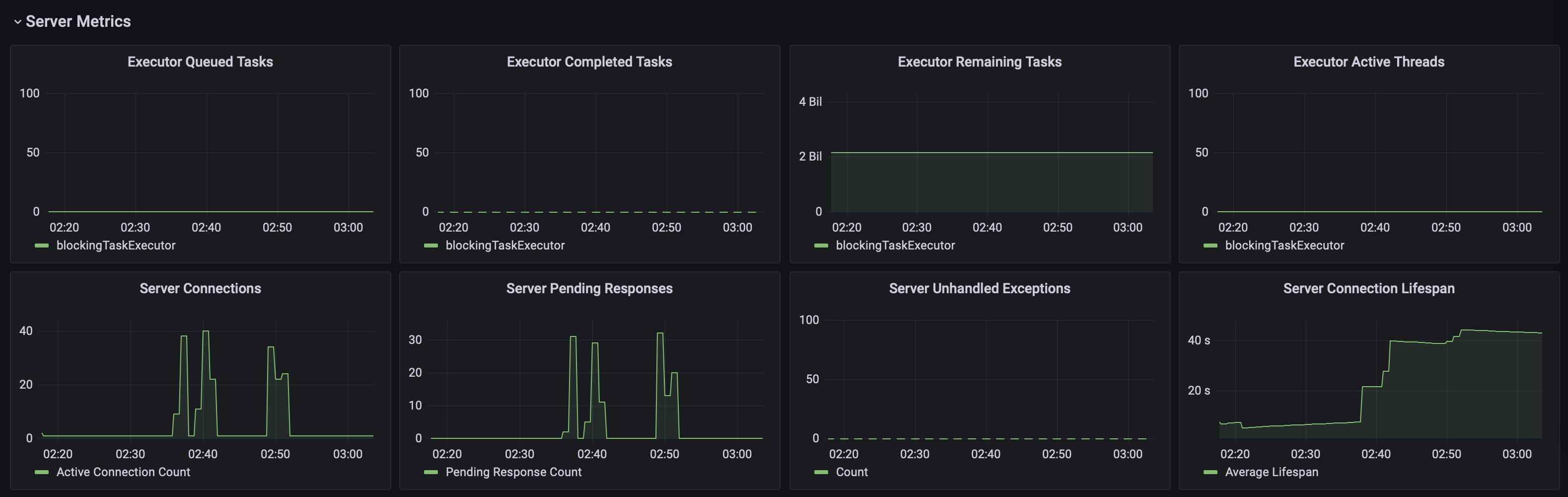Collapse the Server Metrics row chevron
The height and width of the screenshot is (497, 1568).
click(x=18, y=22)
